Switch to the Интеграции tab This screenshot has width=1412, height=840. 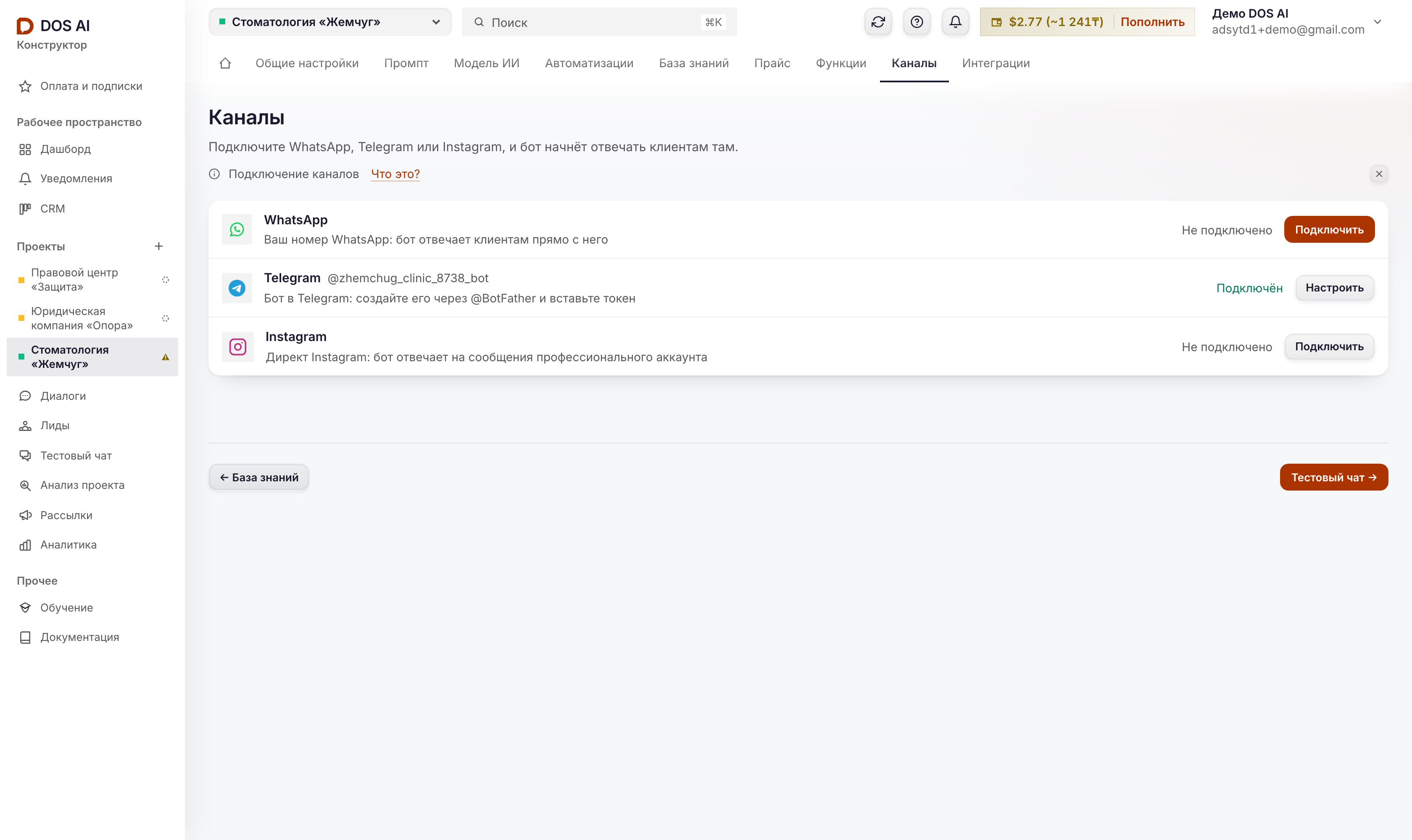(x=996, y=63)
